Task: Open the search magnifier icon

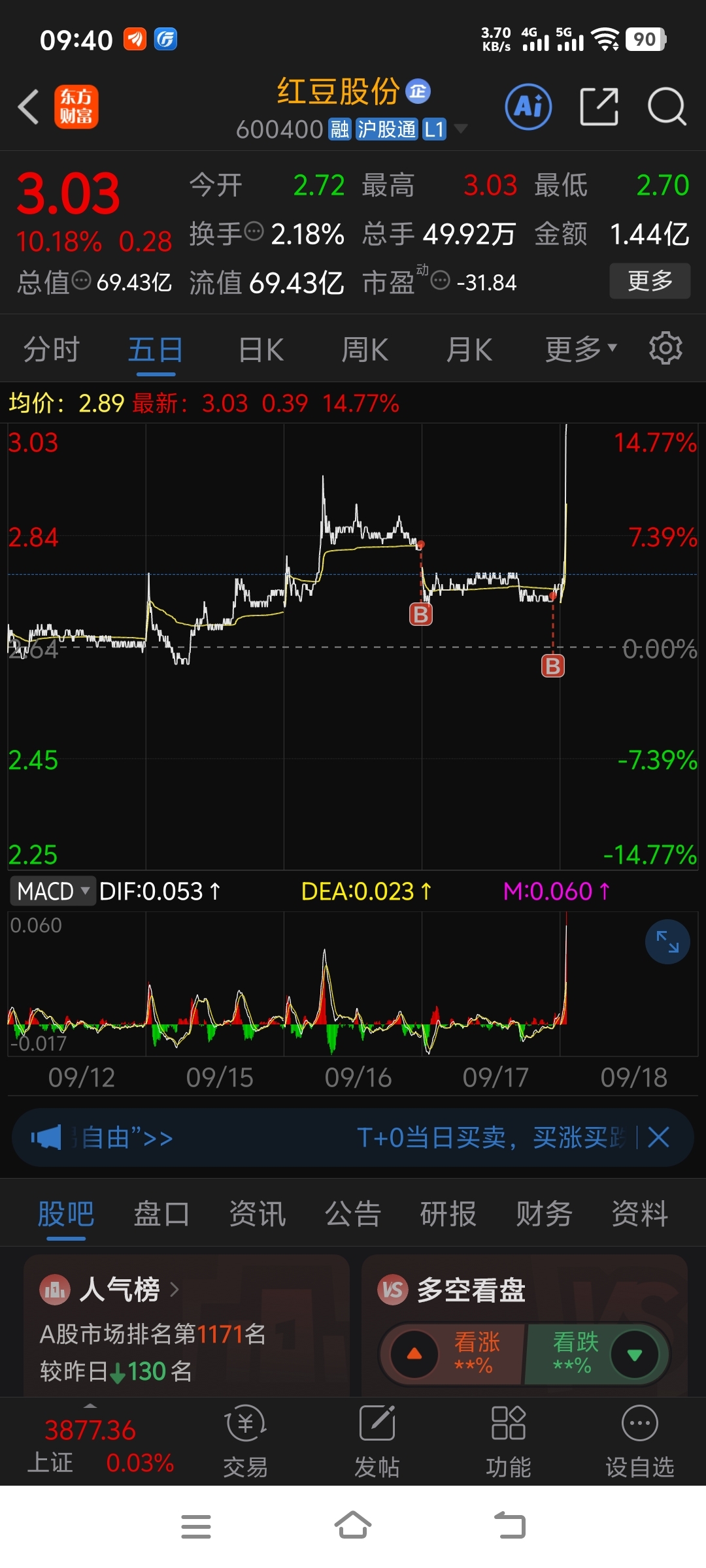Action: click(x=667, y=106)
